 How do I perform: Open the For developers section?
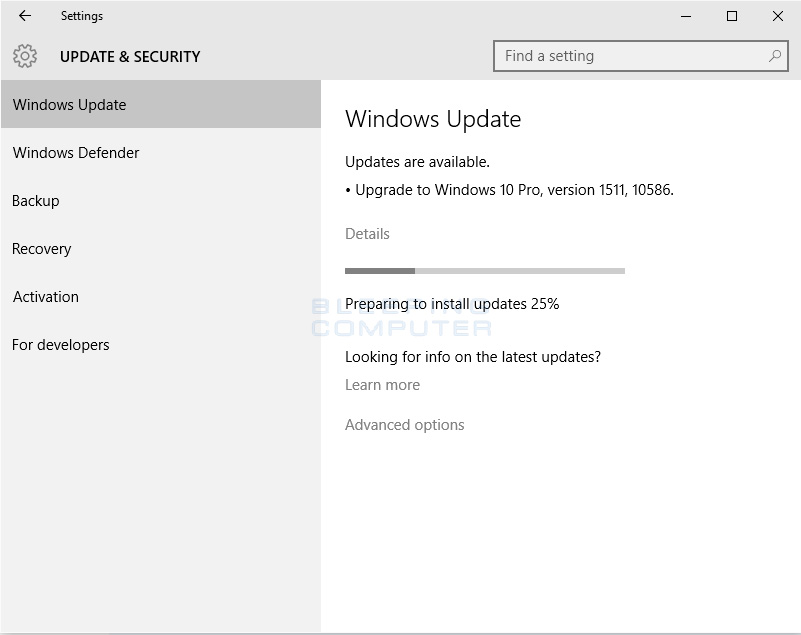coord(60,344)
